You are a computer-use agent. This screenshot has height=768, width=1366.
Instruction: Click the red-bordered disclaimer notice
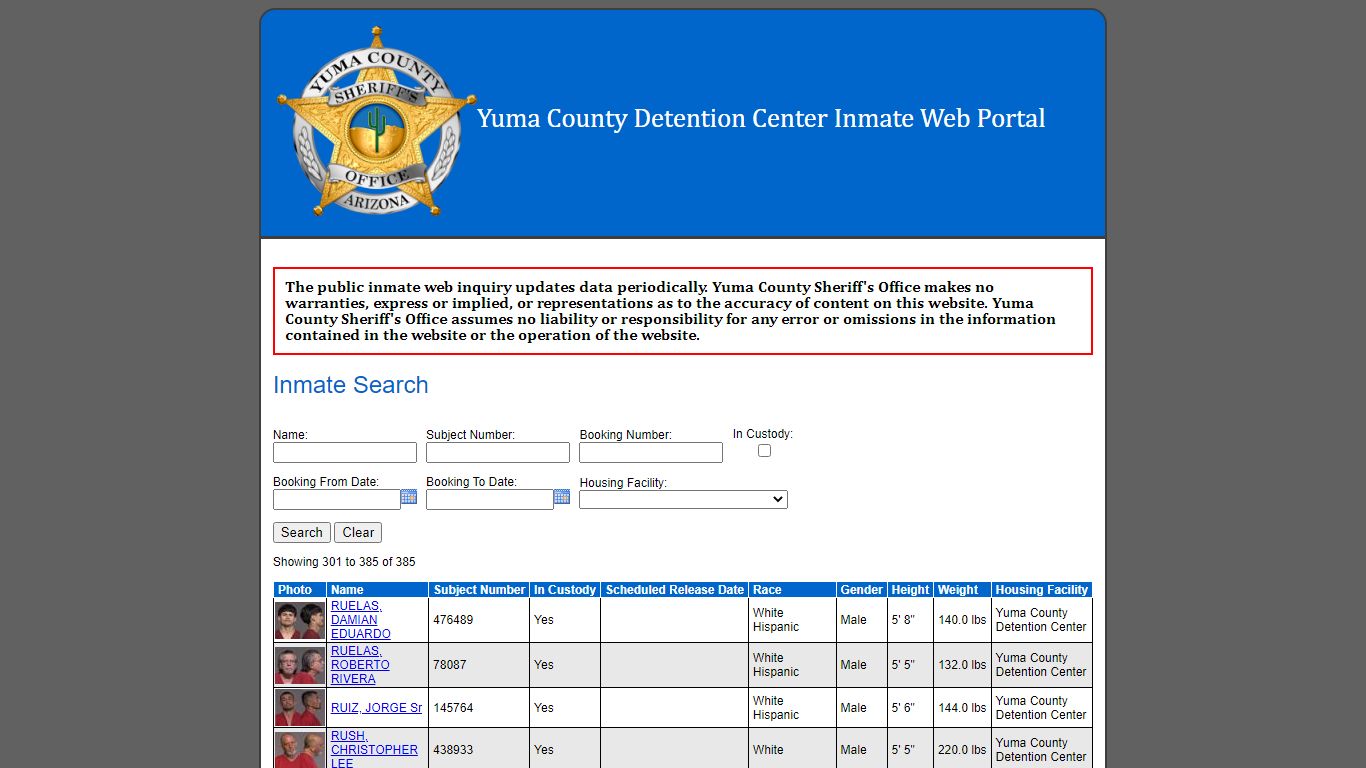coord(683,311)
